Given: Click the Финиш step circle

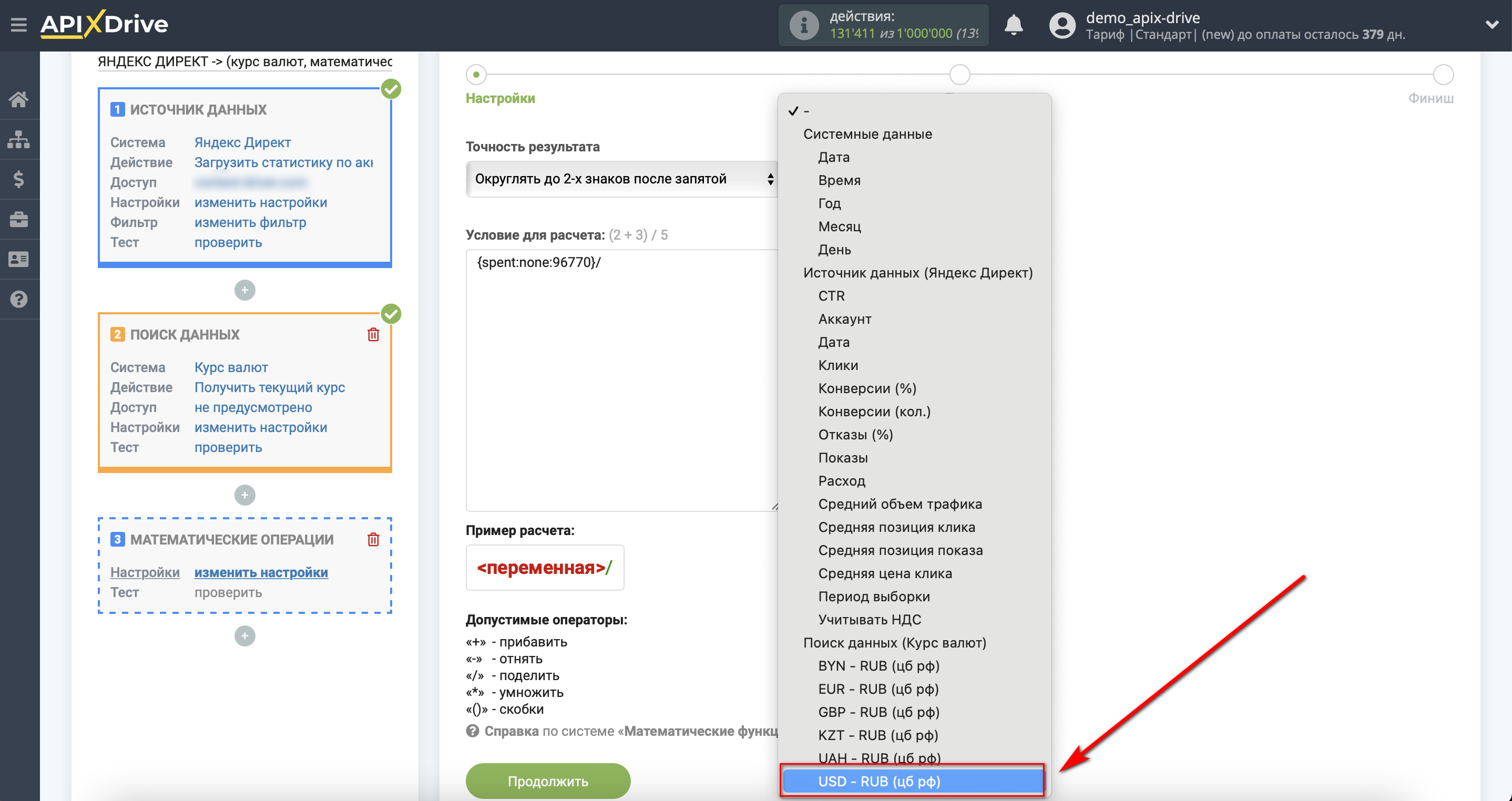Looking at the screenshot, I should pyautogui.click(x=1443, y=75).
